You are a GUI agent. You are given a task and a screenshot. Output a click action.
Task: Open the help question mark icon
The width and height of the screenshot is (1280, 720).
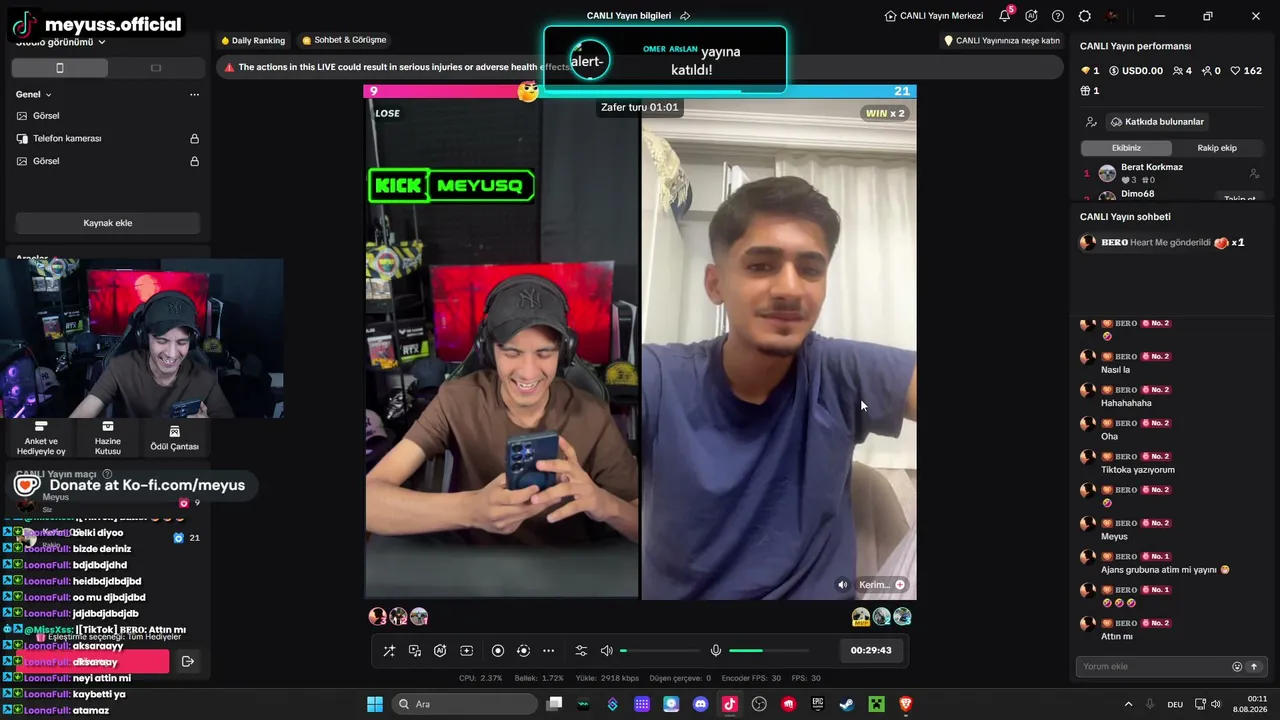[1058, 16]
